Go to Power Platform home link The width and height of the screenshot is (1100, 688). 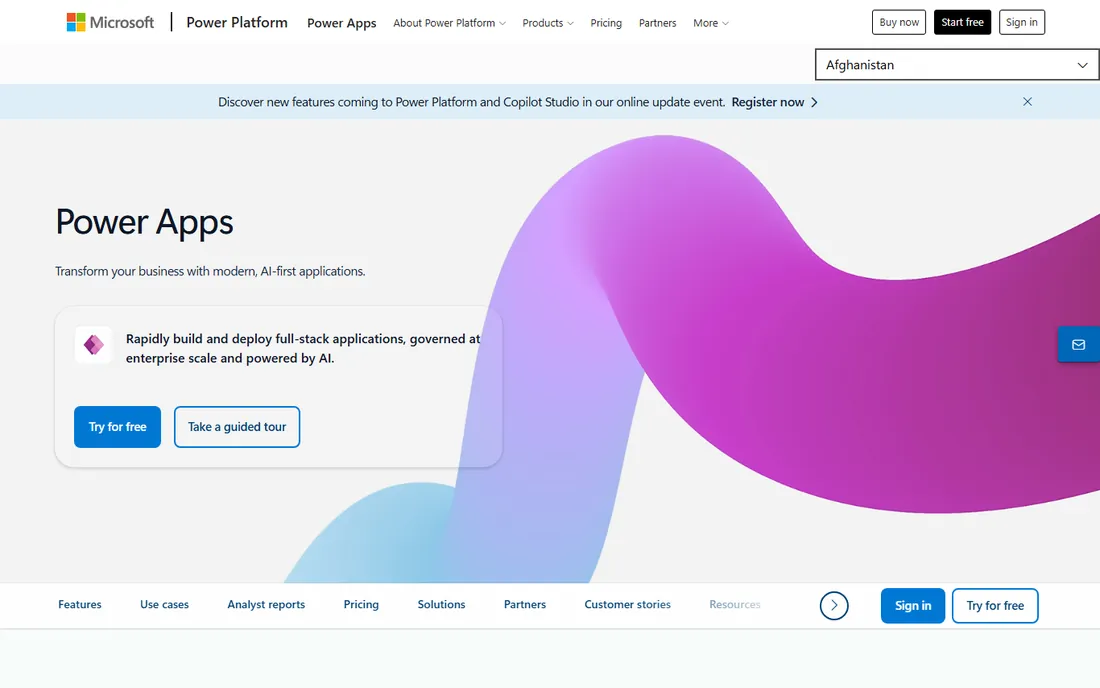237,22
